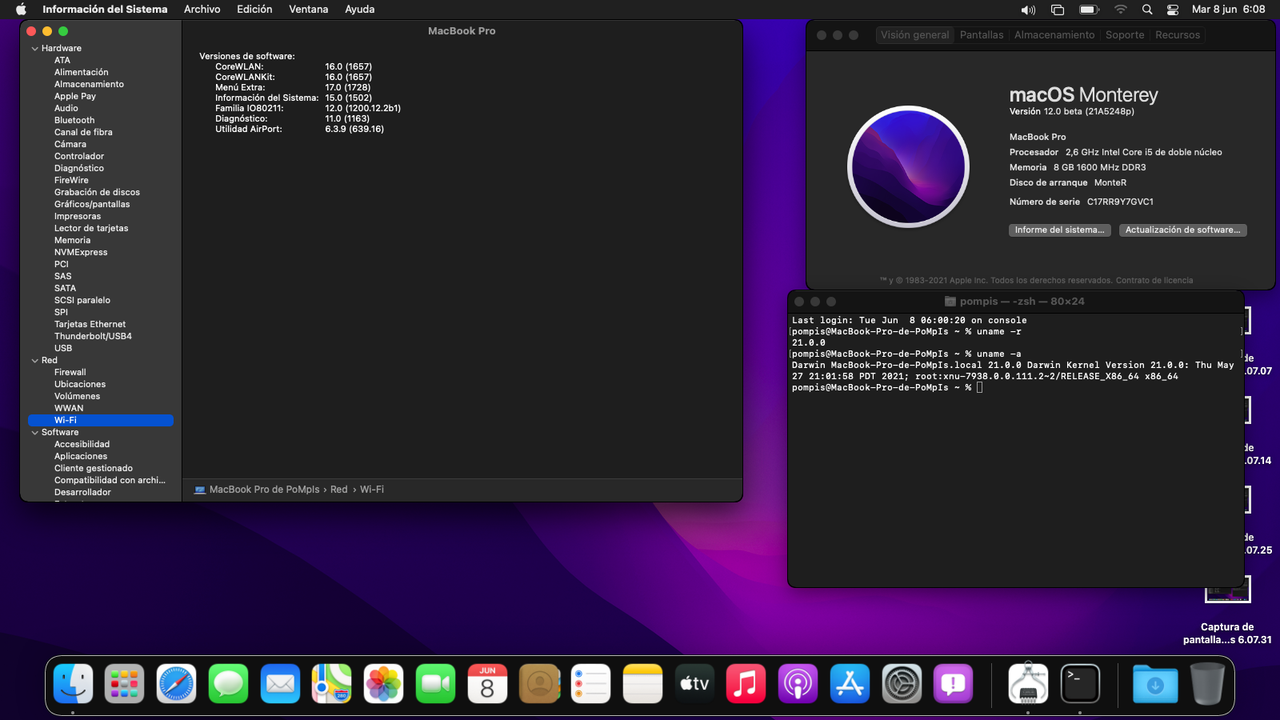
Task: Open the Edición menu
Action: coord(254,9)
